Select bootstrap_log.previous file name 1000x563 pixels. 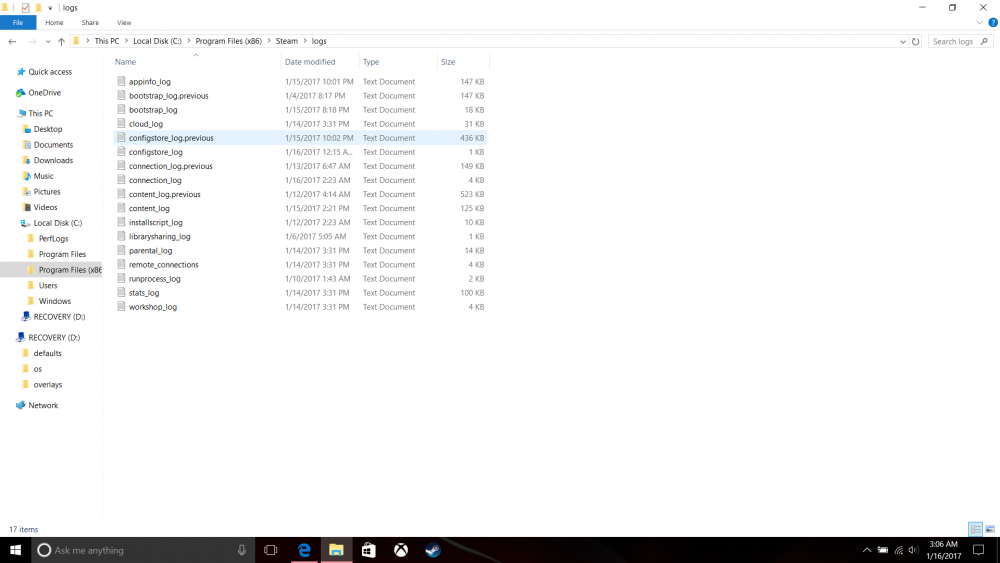tap(168, 96)
